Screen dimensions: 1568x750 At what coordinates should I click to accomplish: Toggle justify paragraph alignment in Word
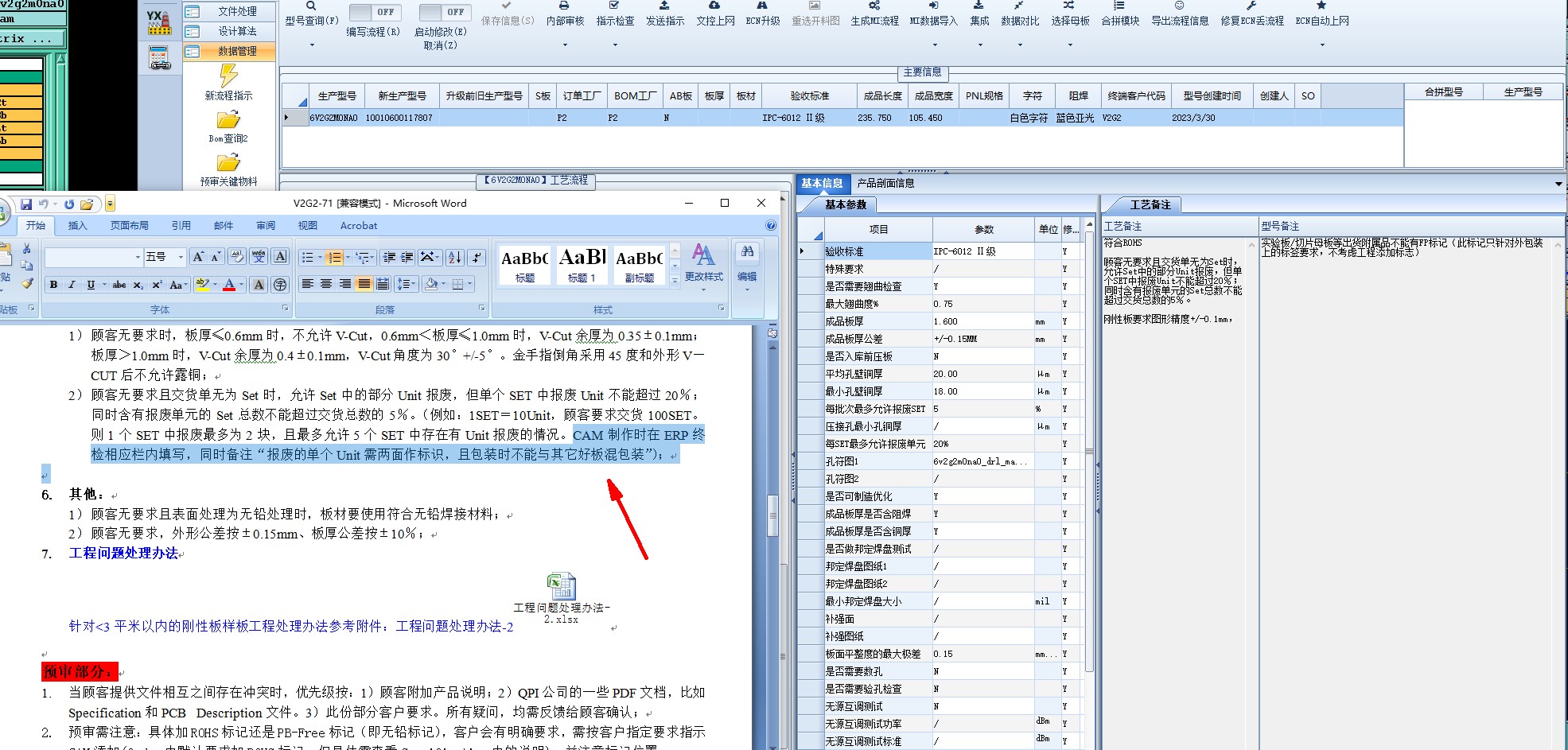click(x=364, y=284)
